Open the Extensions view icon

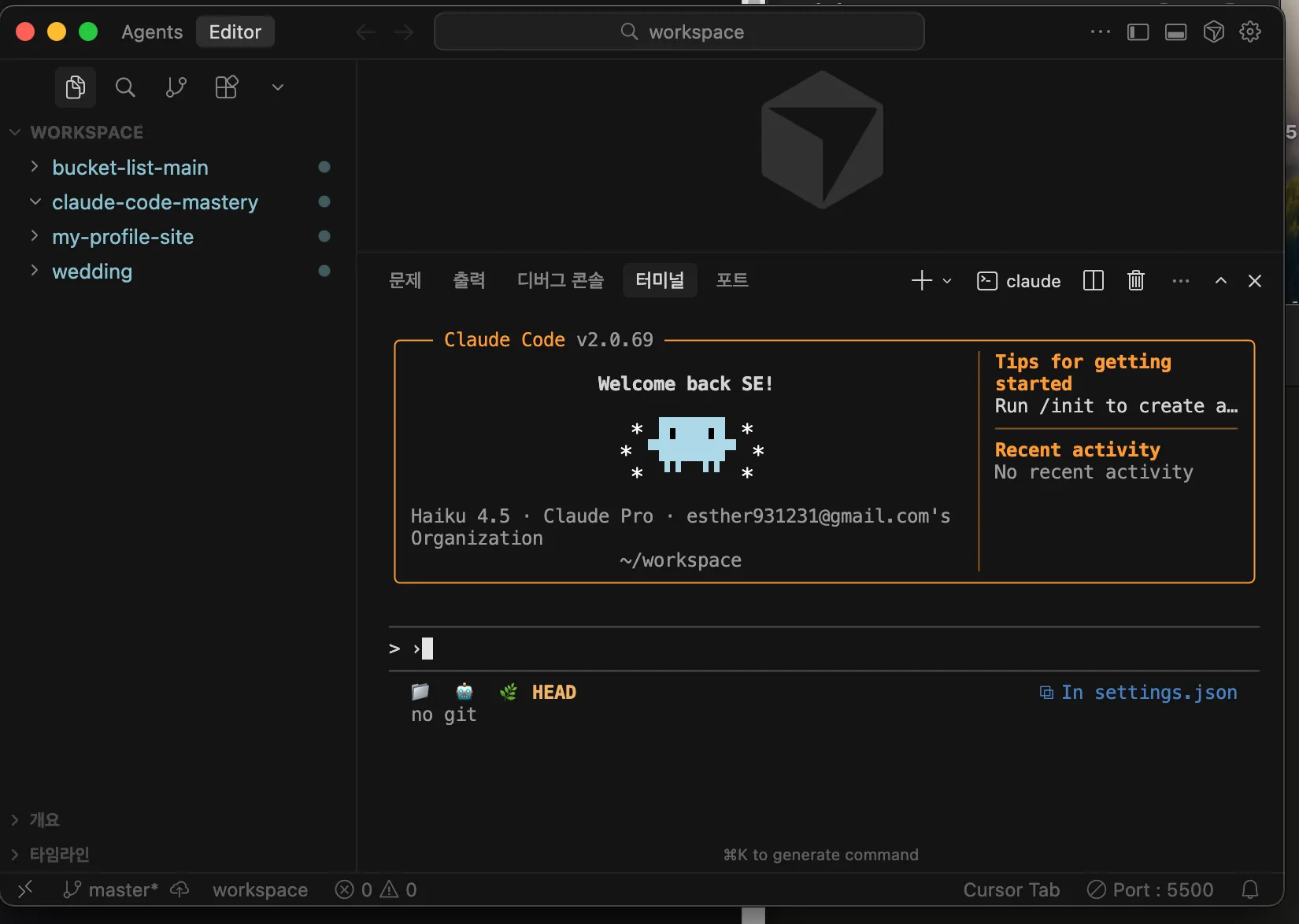click(x=227, y=87)
